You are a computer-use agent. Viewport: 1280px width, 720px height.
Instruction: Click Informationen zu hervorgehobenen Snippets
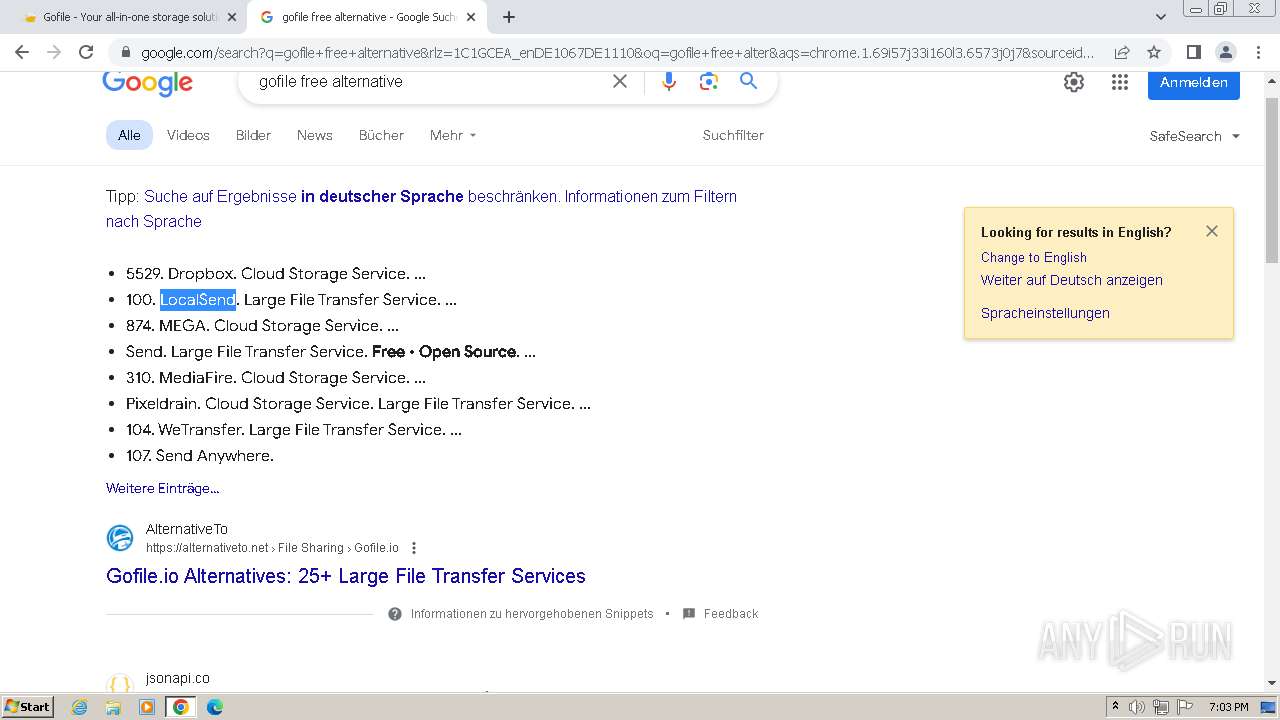point(531,614)
